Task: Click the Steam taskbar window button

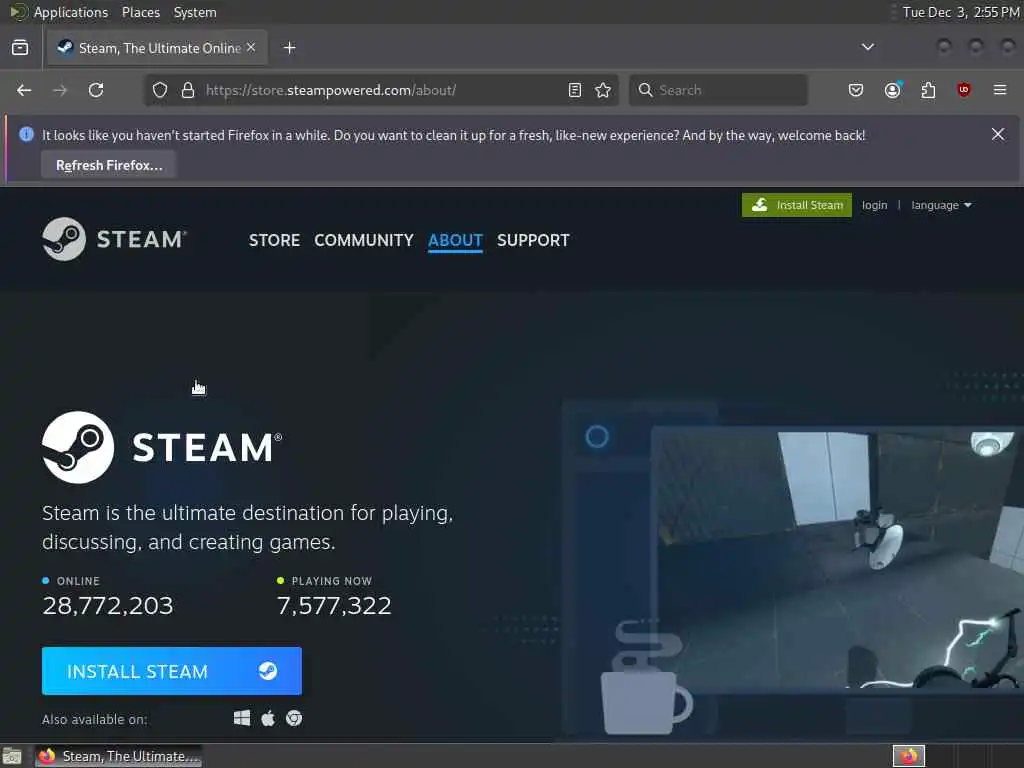Action: [x=118, y=756]
